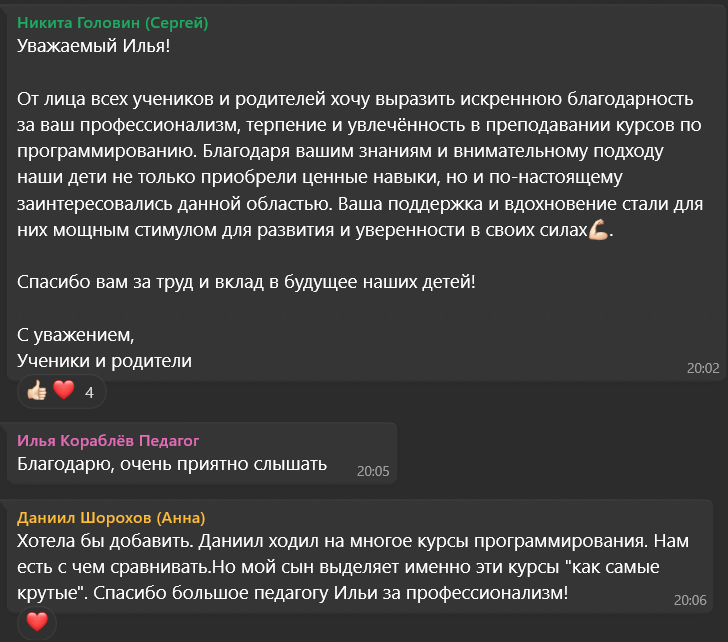Image resolution: width=728 pixels, height=642 pixels.
Task: Click the sentence Спасибо большое педагогу Ильи
Action: pyautogui.click(x=331, y=593)
